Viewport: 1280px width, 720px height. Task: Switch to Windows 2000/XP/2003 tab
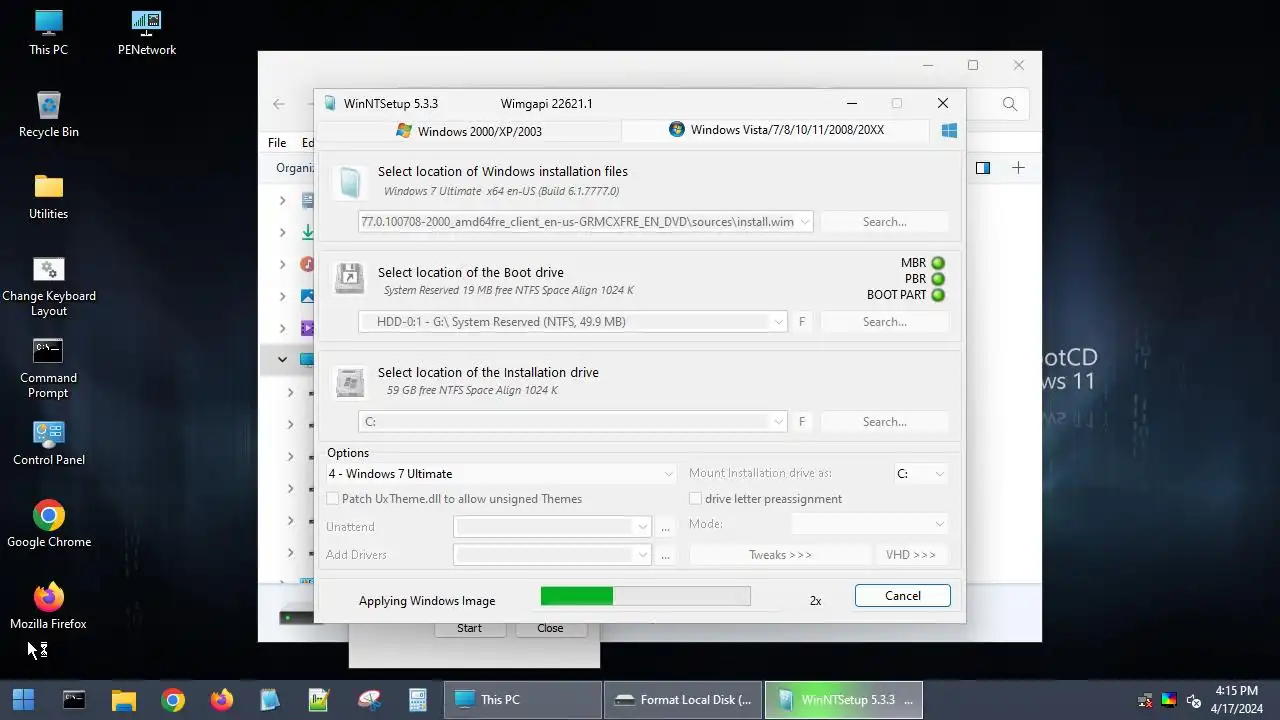click(x=469, y=131)
